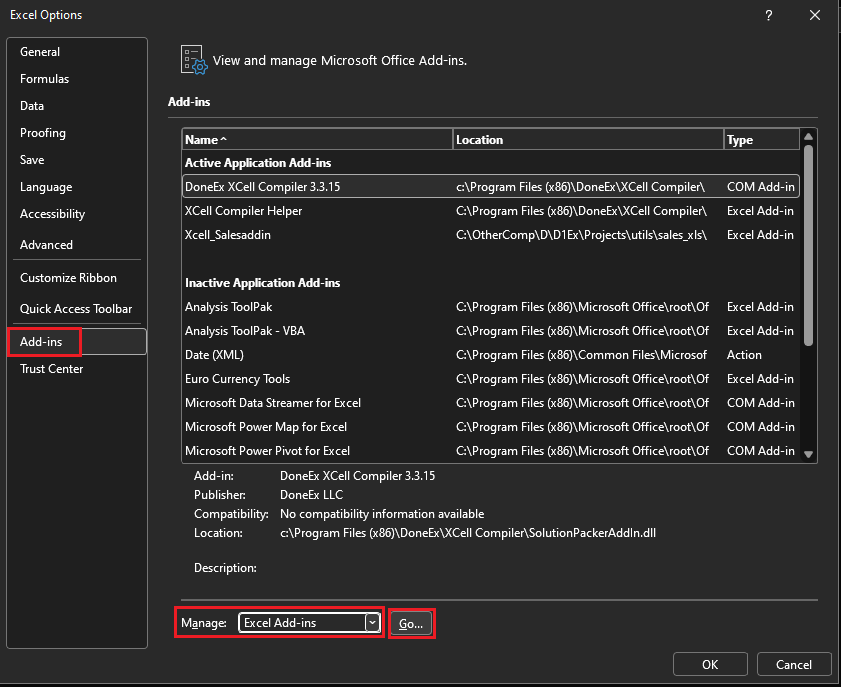Sort add-ins by Location column header
This screenshot has width=841, height=687.
pos(588,139)
